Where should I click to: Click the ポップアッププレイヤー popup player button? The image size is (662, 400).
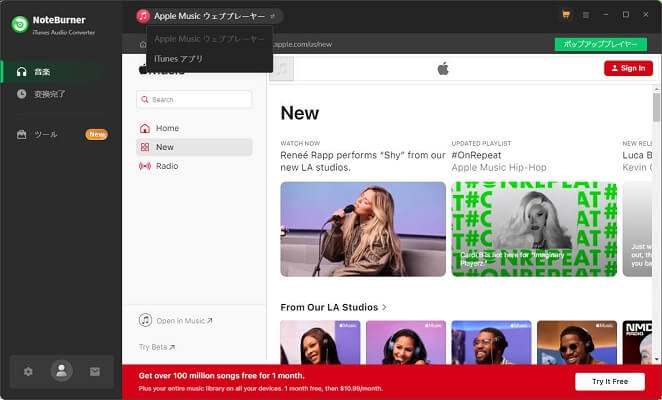[x=600, y=44]
